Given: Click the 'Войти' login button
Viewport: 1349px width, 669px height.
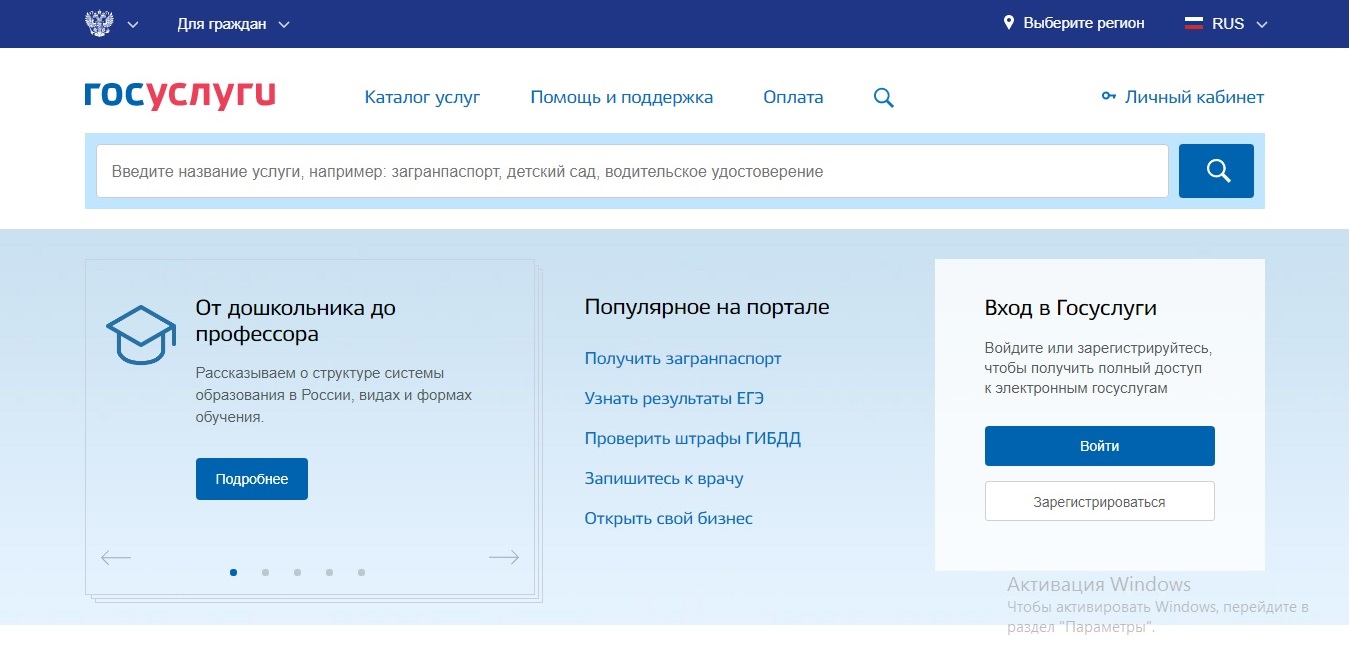Looking at the screenshot, I should 1100,446.
